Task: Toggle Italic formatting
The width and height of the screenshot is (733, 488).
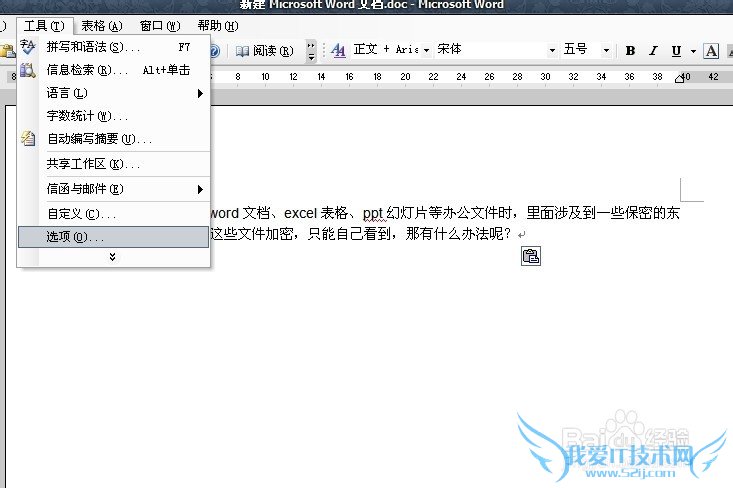Action: point(653,50)
